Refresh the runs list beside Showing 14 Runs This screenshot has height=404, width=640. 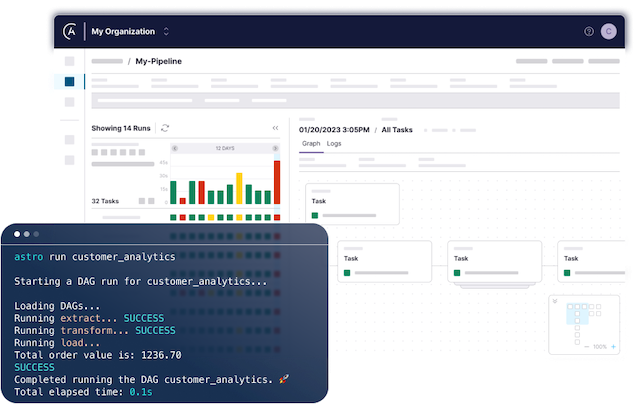165,128
